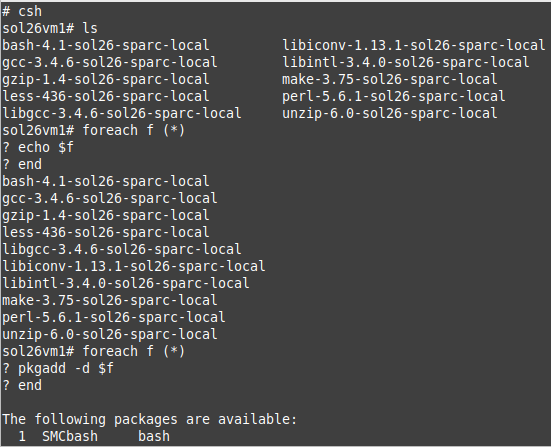Click the SMCbash package entry
The height and width of the screenshot is (447, 551).
[94, 436]
